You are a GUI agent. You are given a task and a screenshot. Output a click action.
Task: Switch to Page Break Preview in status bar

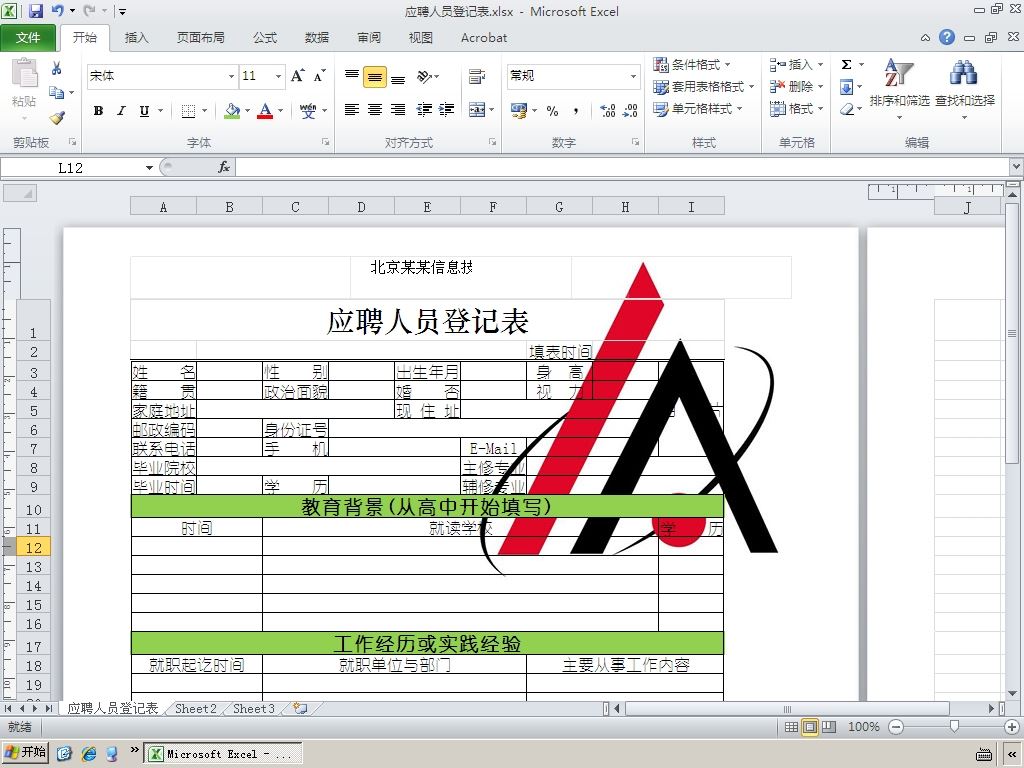pos(829,727)
